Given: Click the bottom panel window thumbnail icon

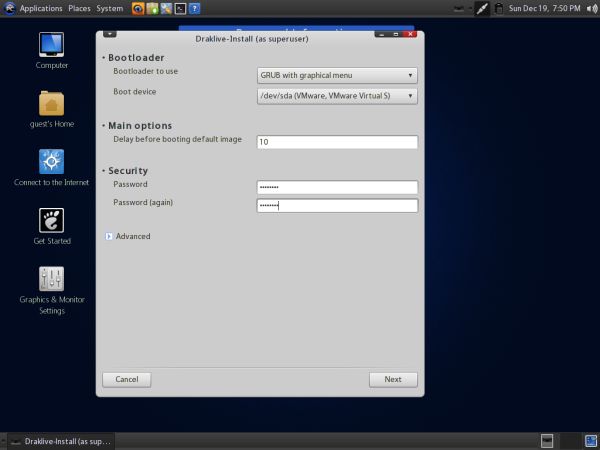Looking at the screenshot, I should pos(547,441).
